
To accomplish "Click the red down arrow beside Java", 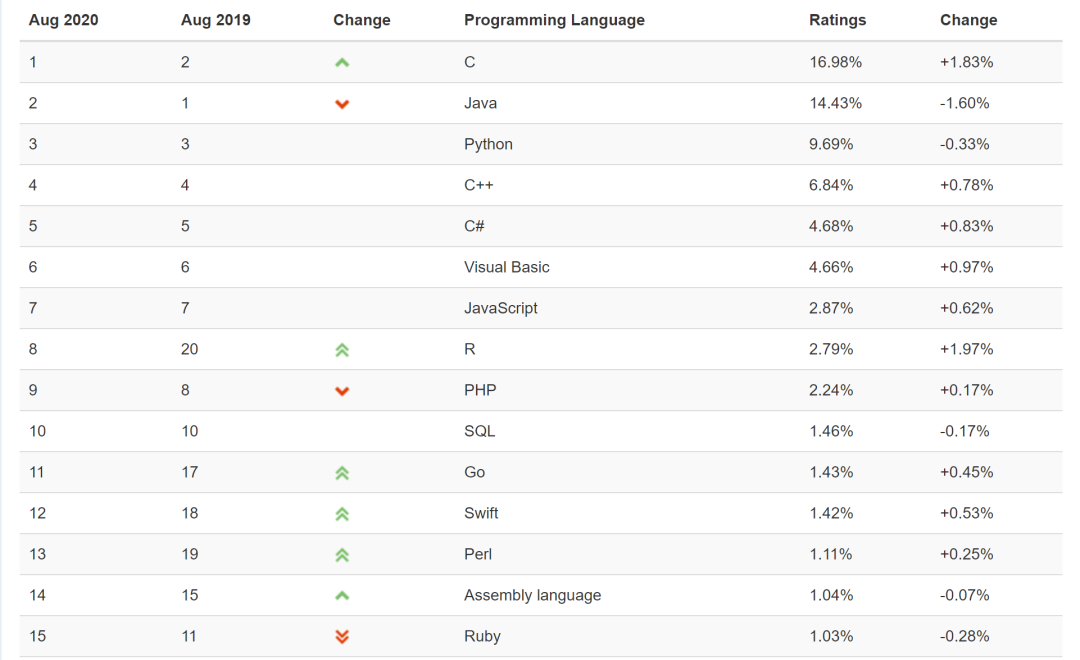I will pos(342,104).
